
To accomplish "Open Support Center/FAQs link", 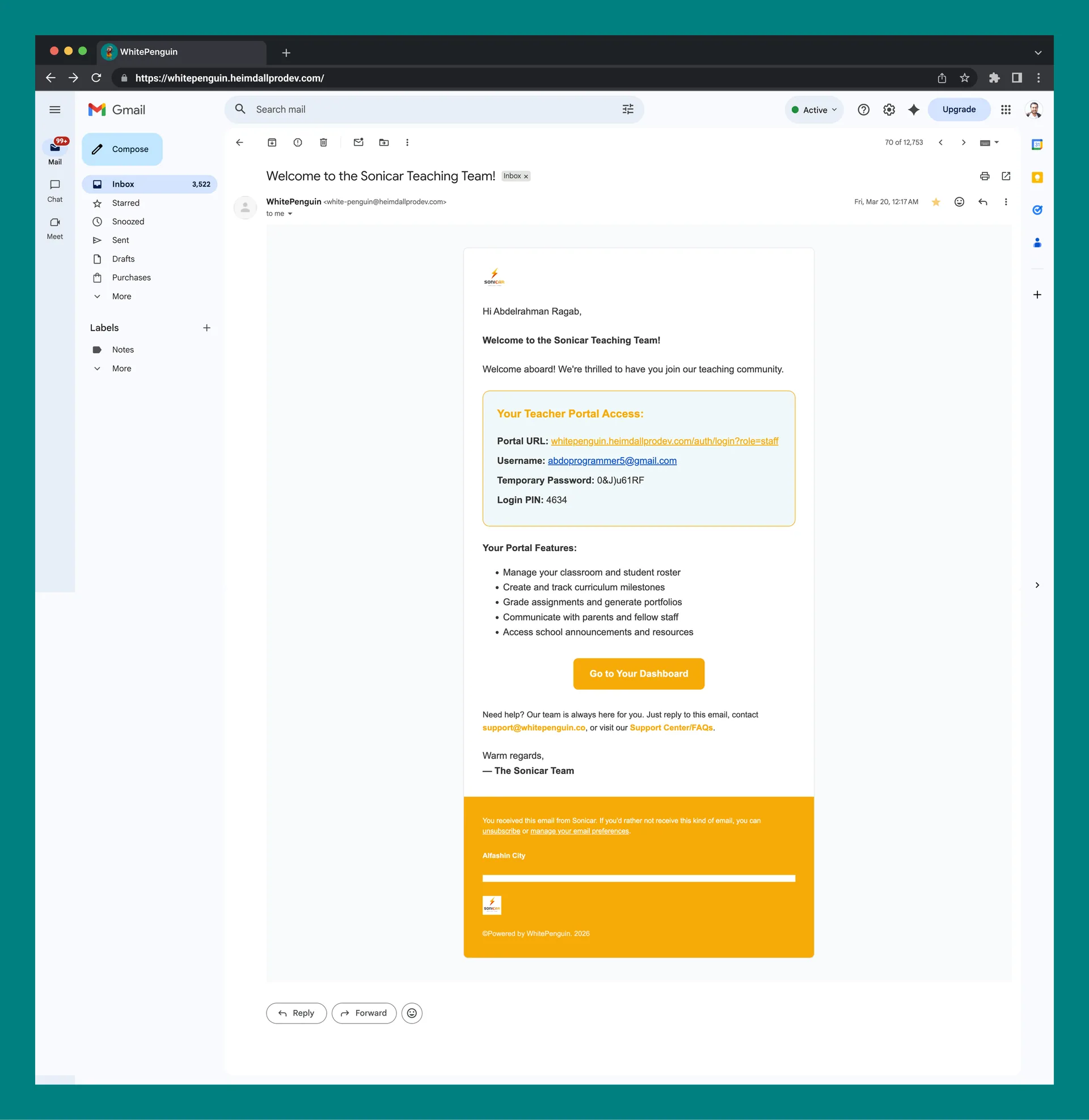I will pos(672,727).
